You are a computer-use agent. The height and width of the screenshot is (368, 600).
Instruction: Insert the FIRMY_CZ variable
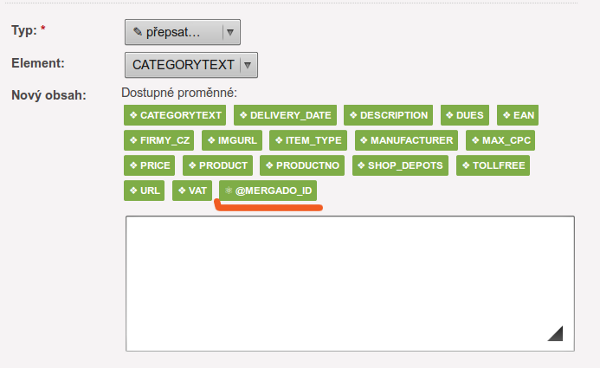[159, 140]
